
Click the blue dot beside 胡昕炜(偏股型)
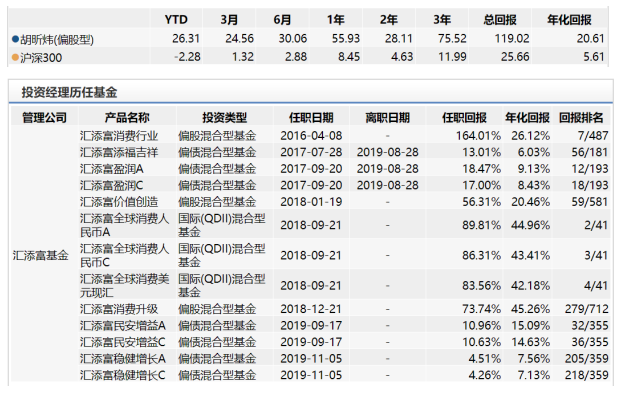tap(16, 39)
